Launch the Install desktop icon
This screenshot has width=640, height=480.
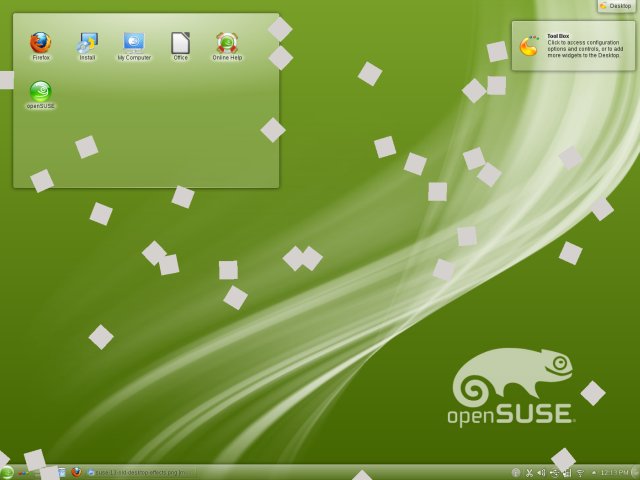[x=87, y=46]
